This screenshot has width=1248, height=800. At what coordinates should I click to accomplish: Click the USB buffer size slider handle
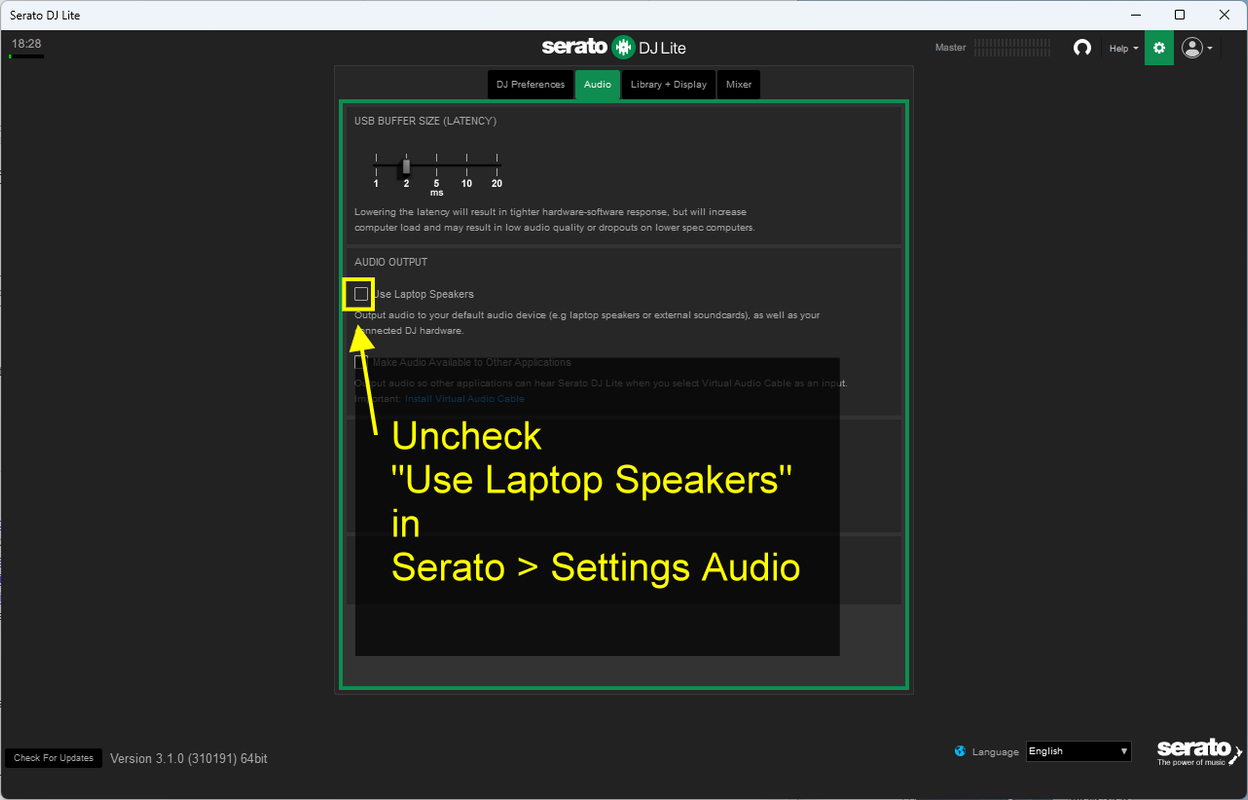click(406, 165)
